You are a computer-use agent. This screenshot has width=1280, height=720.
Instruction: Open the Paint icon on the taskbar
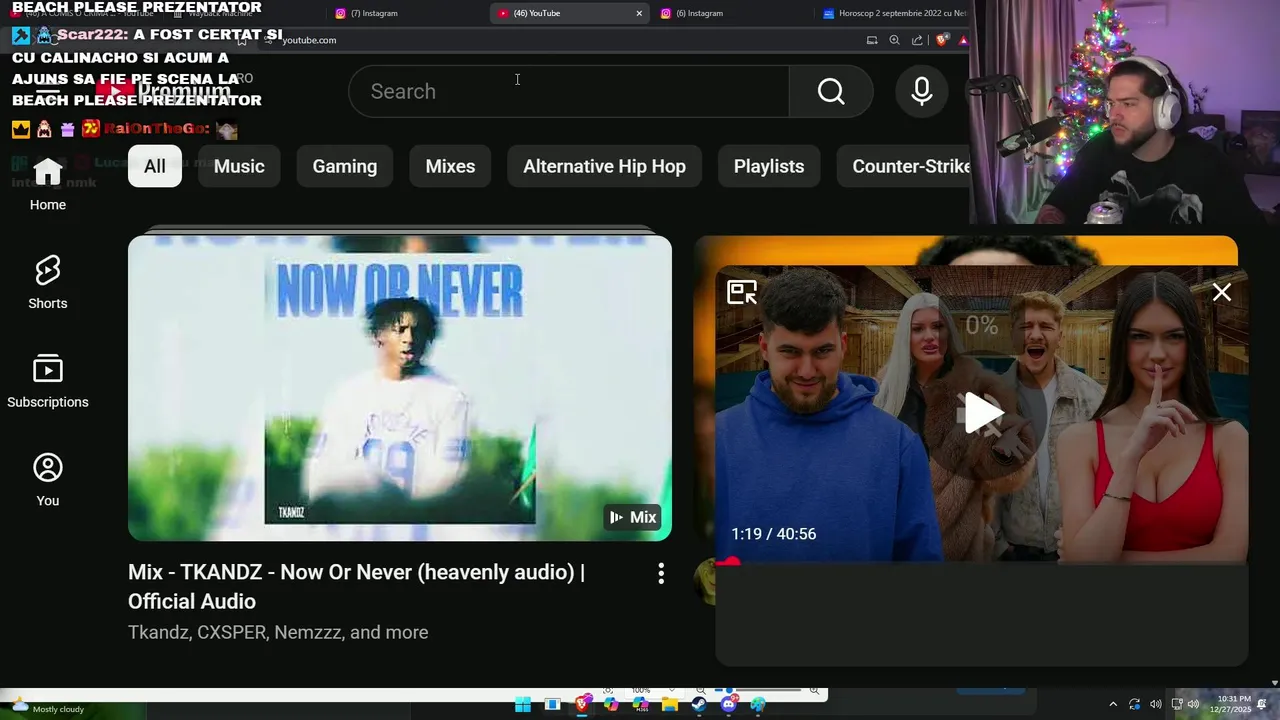click(758, 705)
